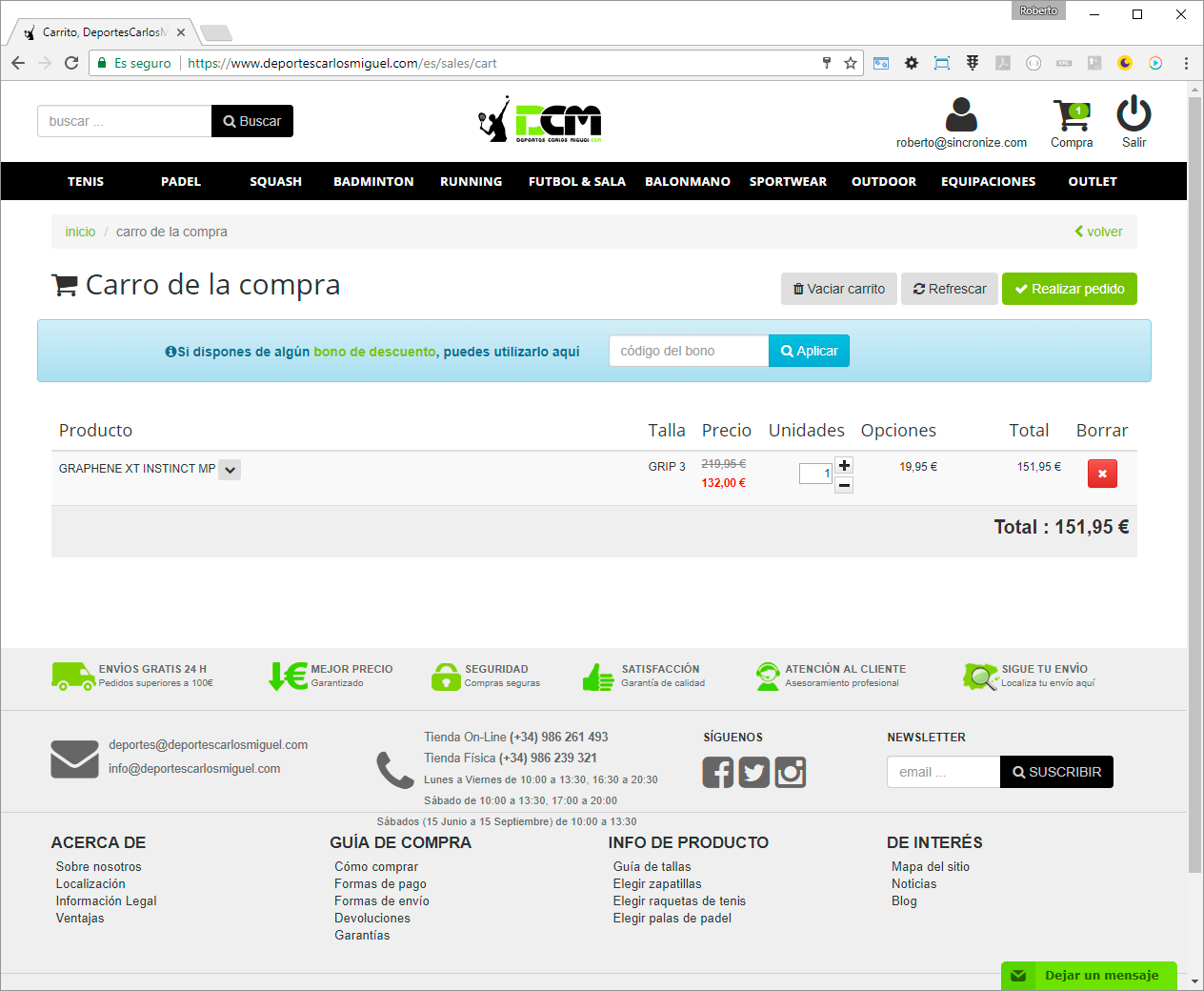Focus the código del bono field
The width and height of the screenshot is (1204, 991).
[689, 351]
